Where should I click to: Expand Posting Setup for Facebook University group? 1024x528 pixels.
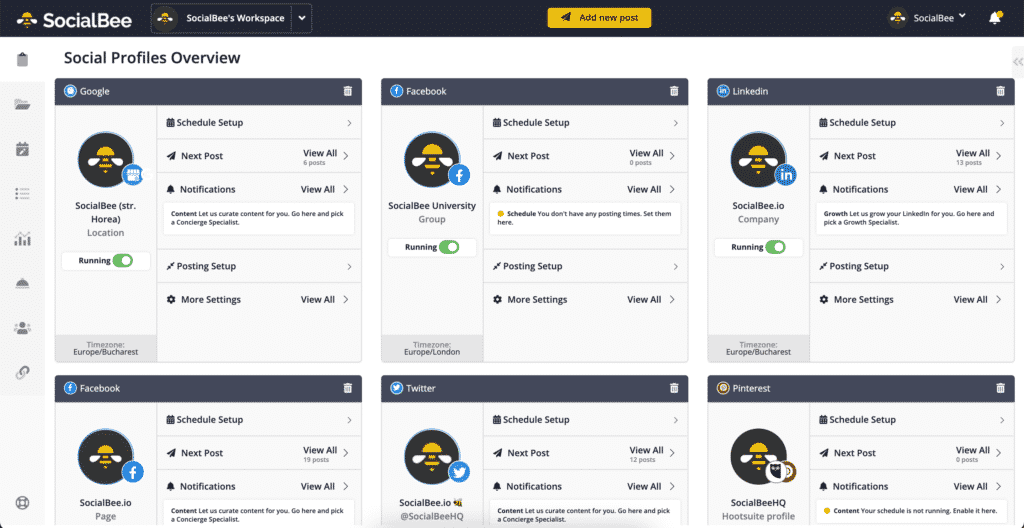tap(586, 267)
